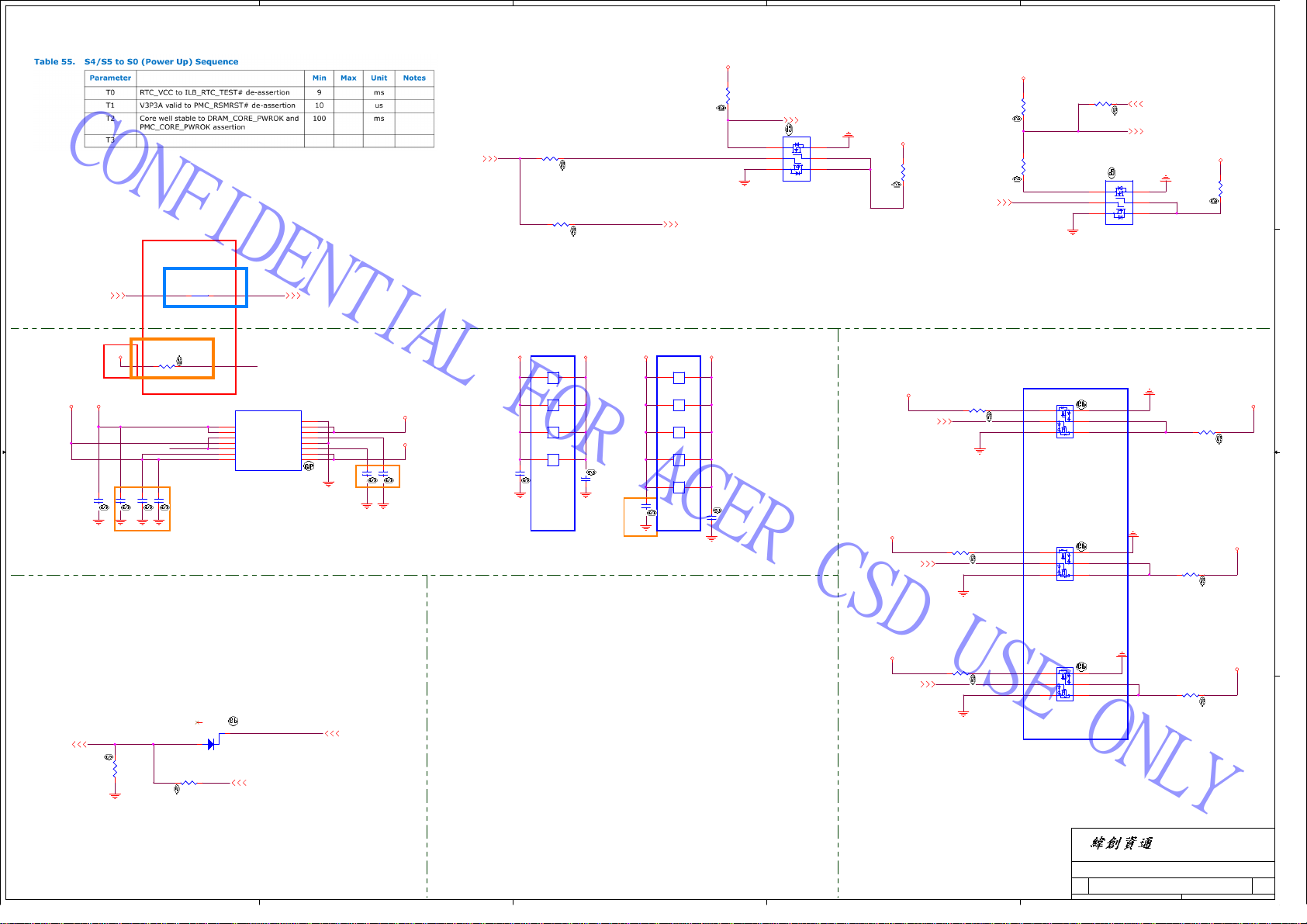This screenshot has width=1307, height=924.
Task: Click the Chinese company logo in title block
Action: pos(1122,843)
